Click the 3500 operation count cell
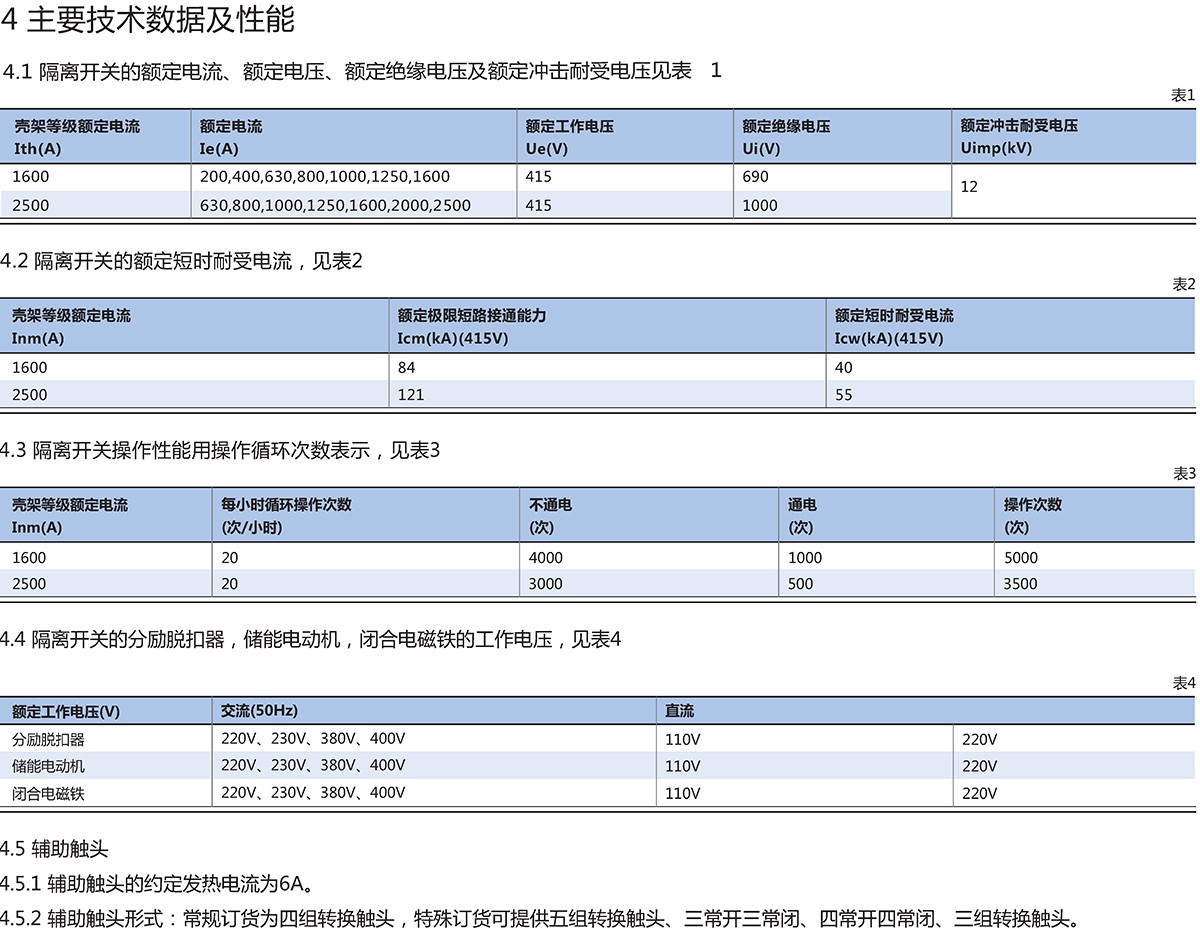 (x=1021, y=584)
